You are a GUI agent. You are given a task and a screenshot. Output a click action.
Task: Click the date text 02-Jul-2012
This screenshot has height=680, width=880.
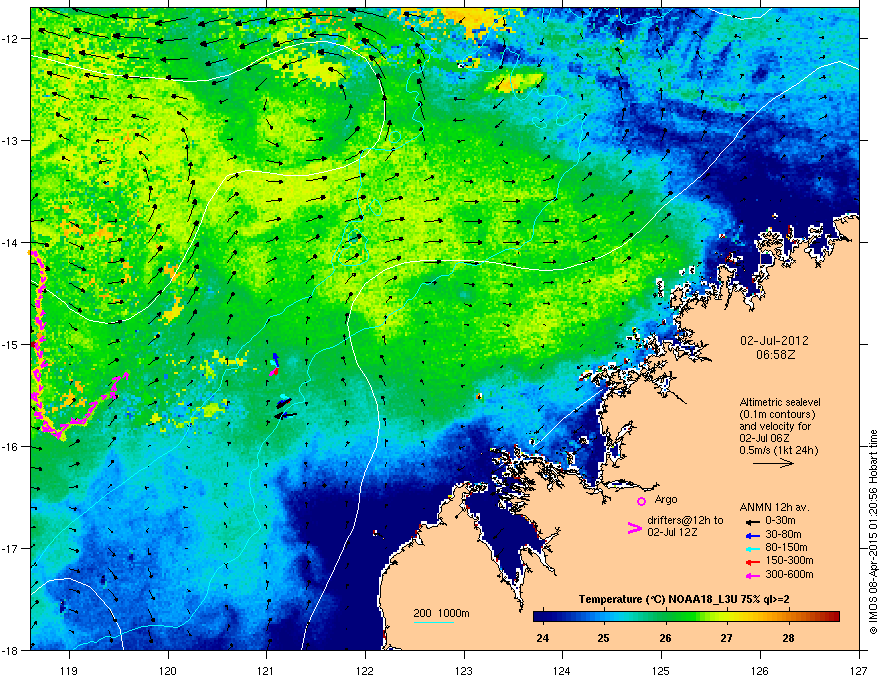(774, 341)
